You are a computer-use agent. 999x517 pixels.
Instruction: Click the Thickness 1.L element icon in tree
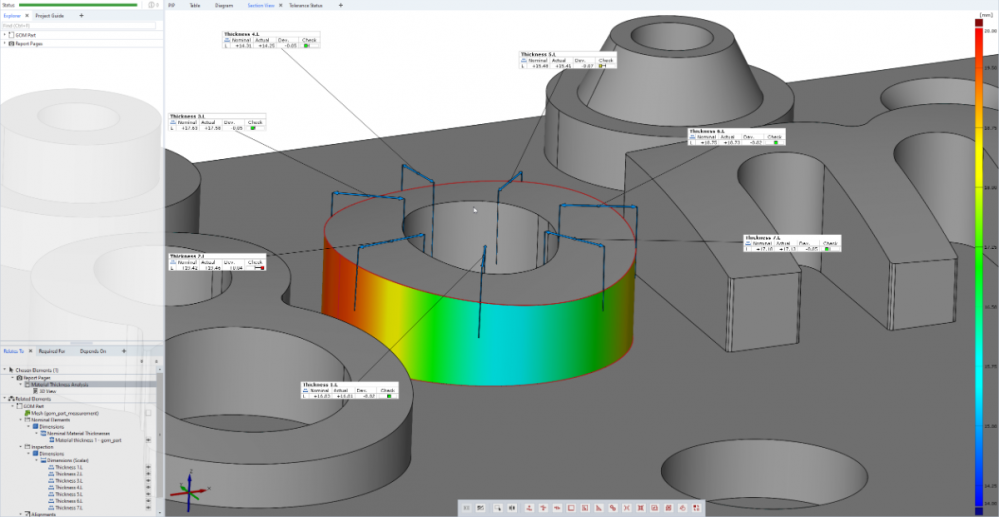click(51, 466)
